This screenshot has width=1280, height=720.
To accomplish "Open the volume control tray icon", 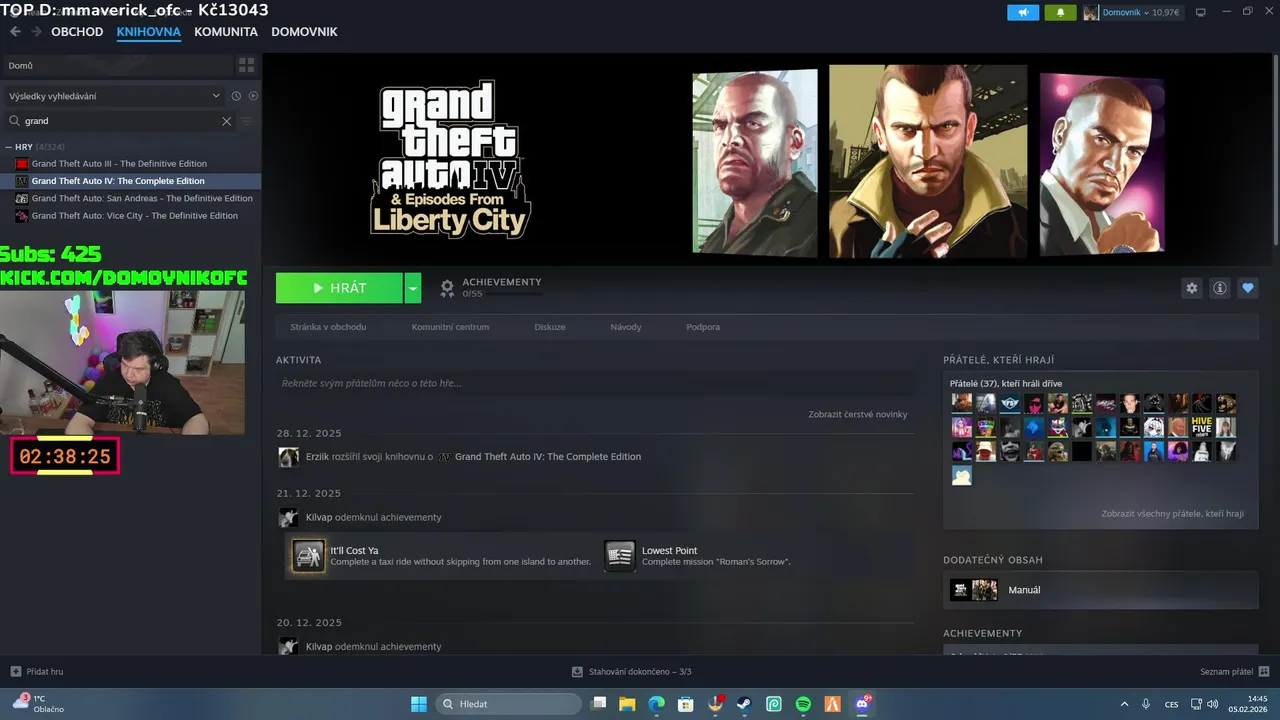I will [x=1213, y=704].
